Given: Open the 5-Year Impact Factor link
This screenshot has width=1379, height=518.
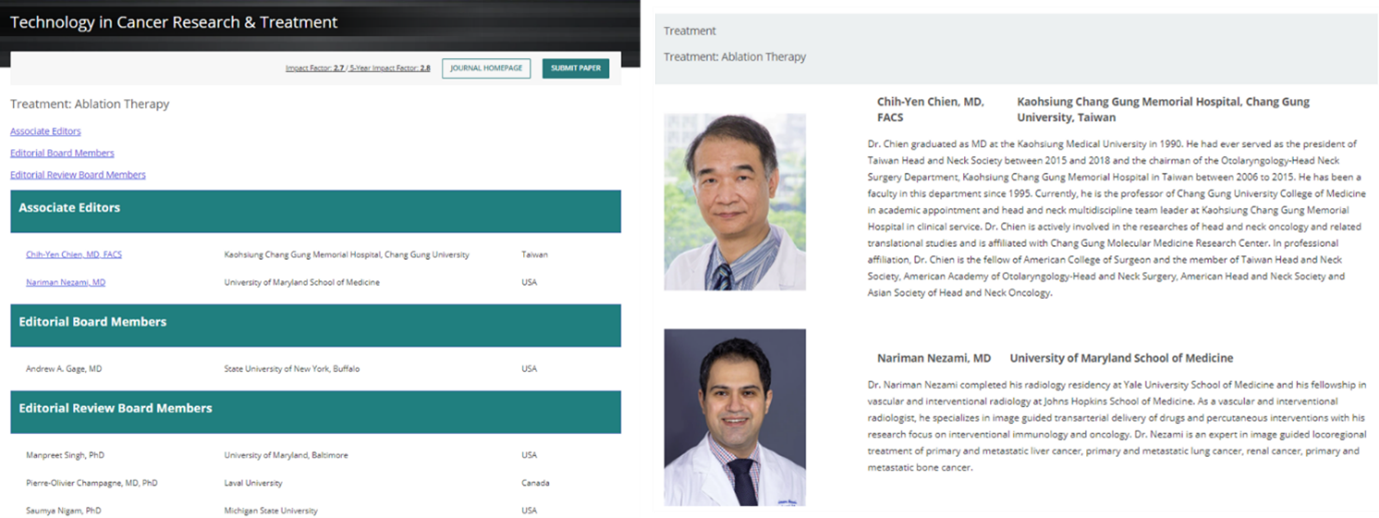Looking at the screenshot, I should click(390, 68).
